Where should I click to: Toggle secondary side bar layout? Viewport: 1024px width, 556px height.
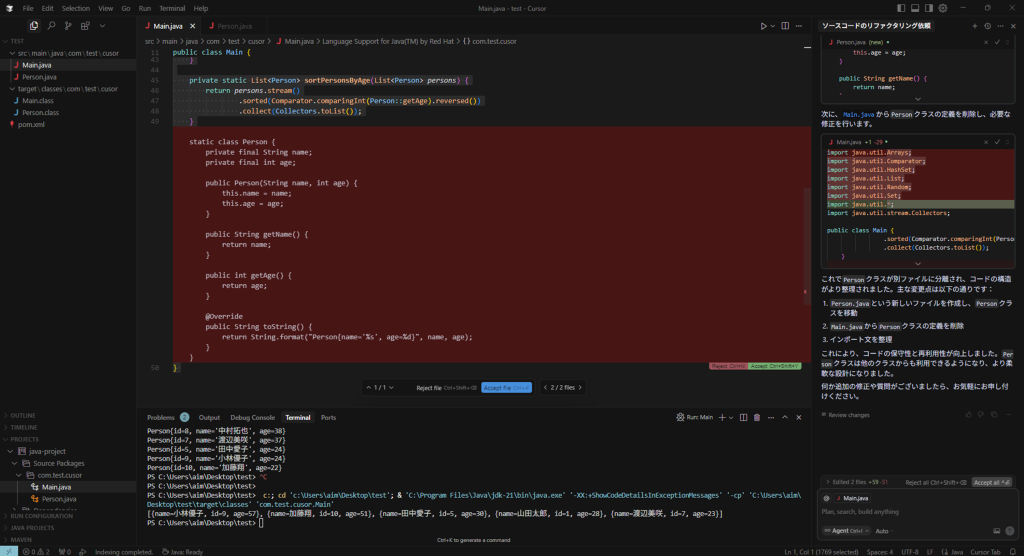pyautogui.click(x=929, y=8)
